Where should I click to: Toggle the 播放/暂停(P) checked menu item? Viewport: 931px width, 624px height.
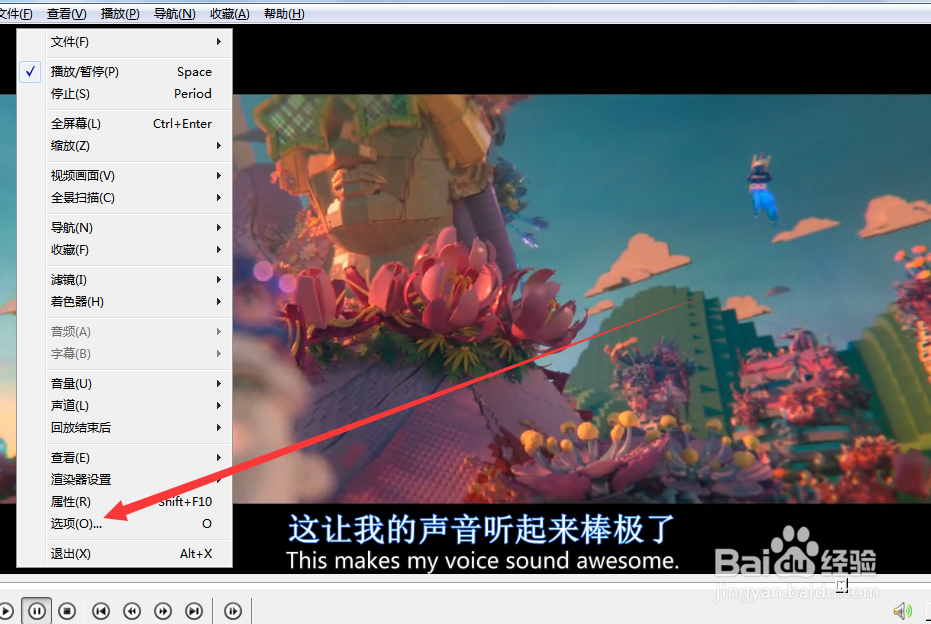click(125, 72)
